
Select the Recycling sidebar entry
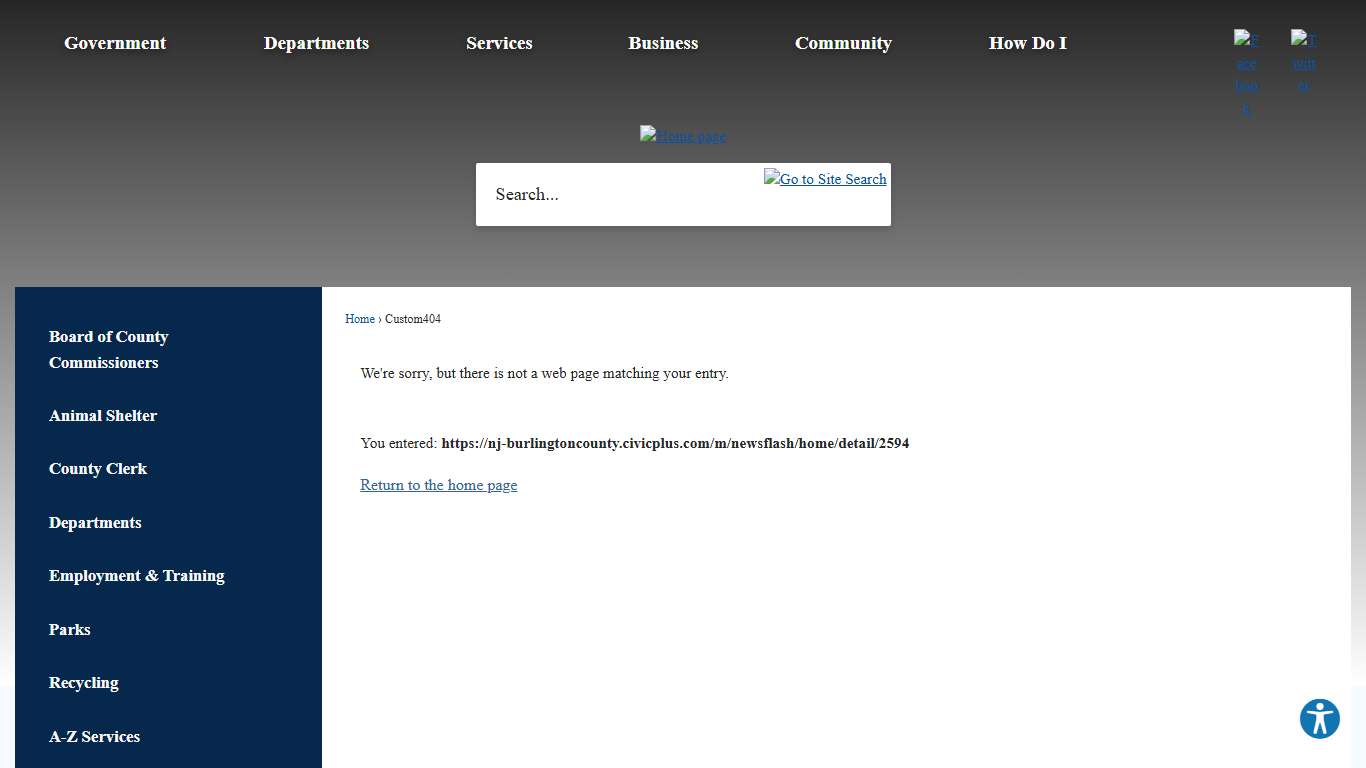tap(83, 683)
